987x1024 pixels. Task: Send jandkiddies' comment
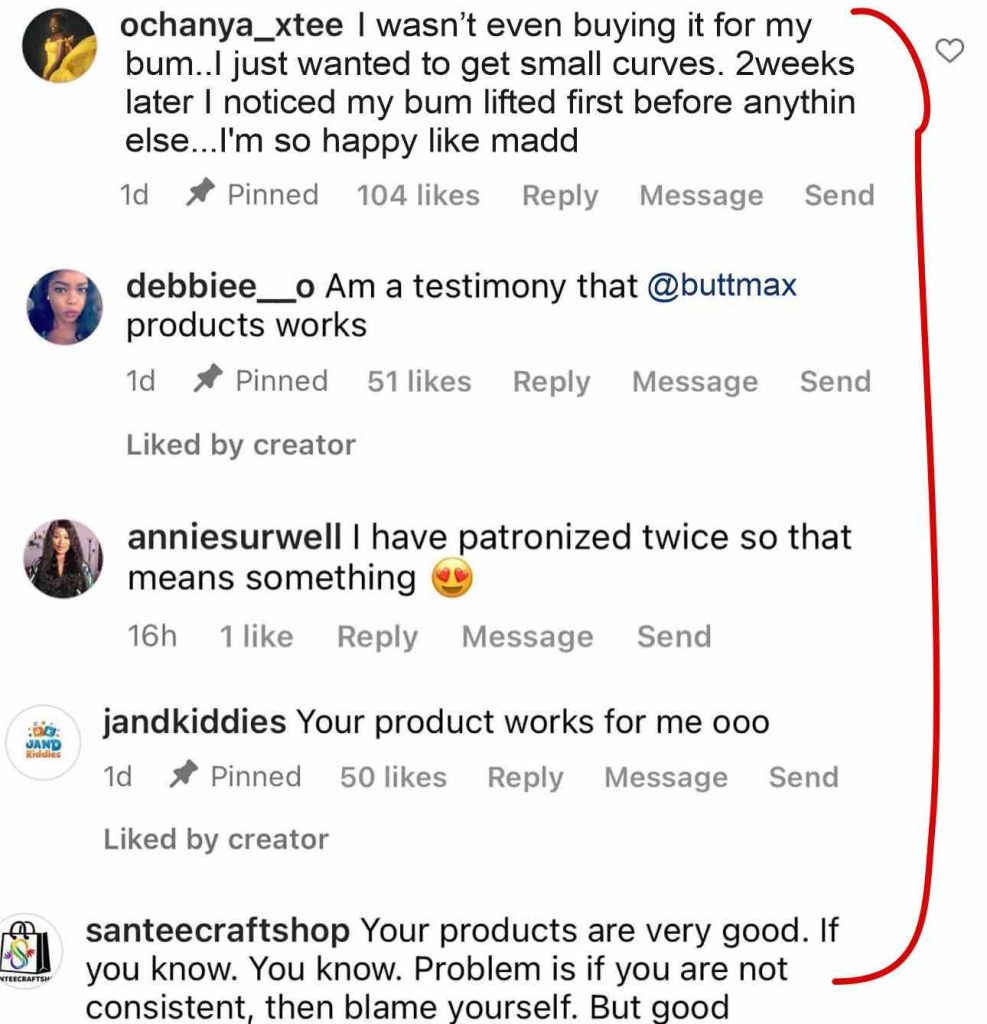pos(803,777)
